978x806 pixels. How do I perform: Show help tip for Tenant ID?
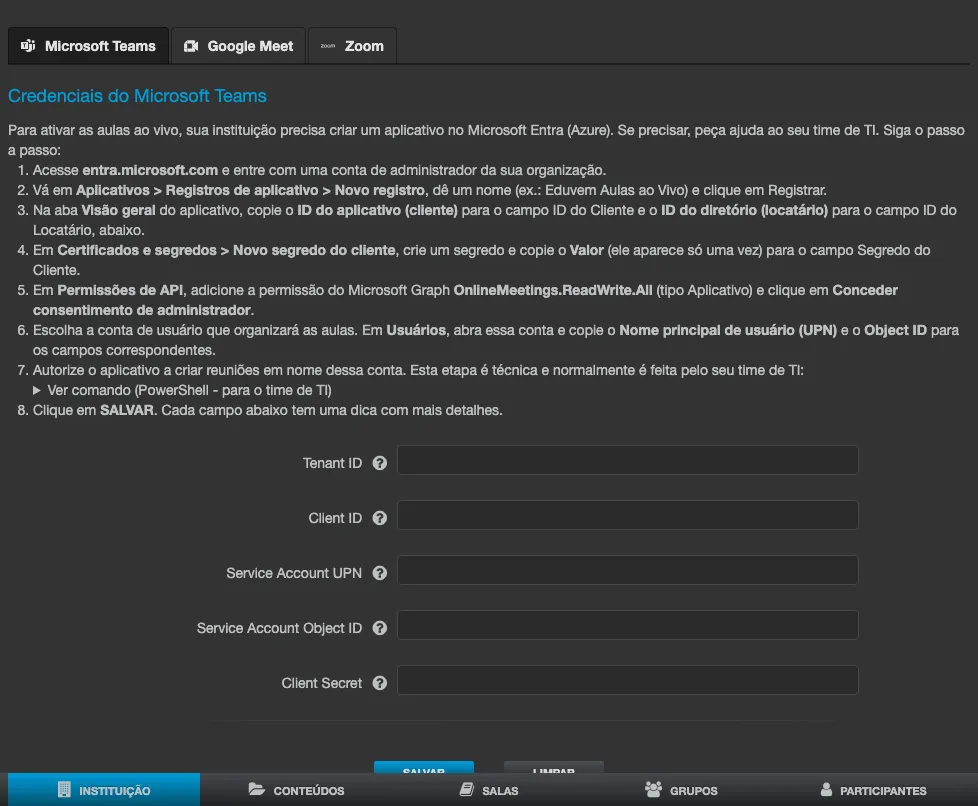tap(380, 463)
